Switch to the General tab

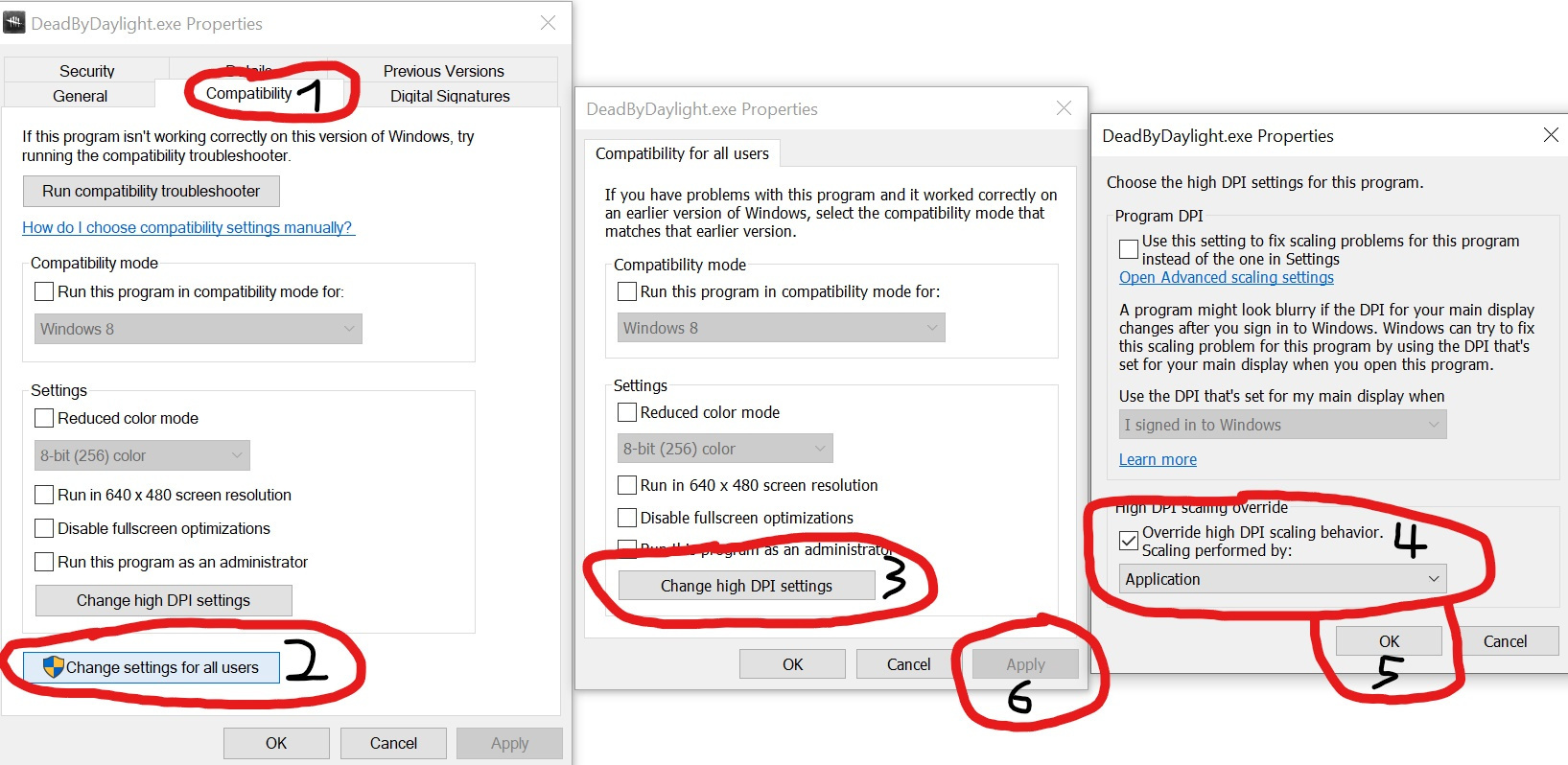(81, 95)
